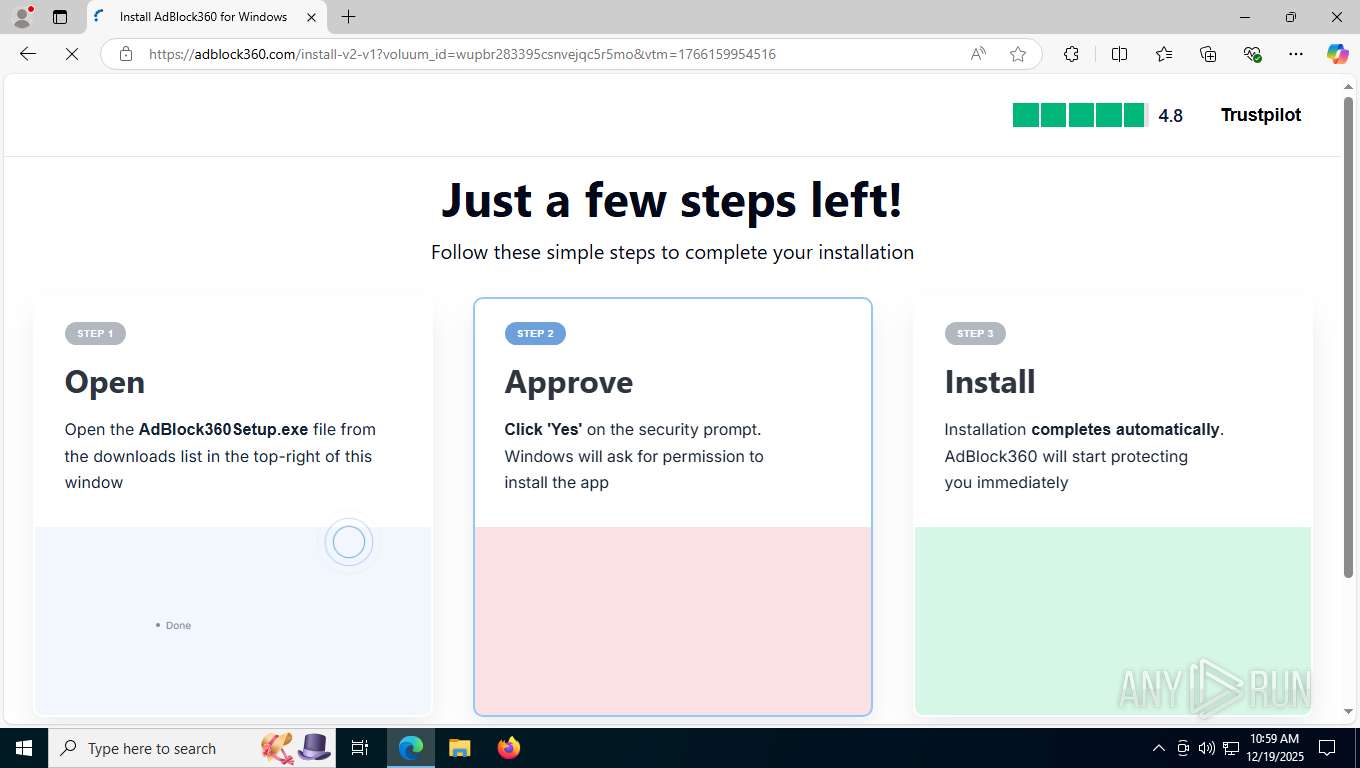
Task: Open Copilot sidebar icon
Action: point(1337,54)
